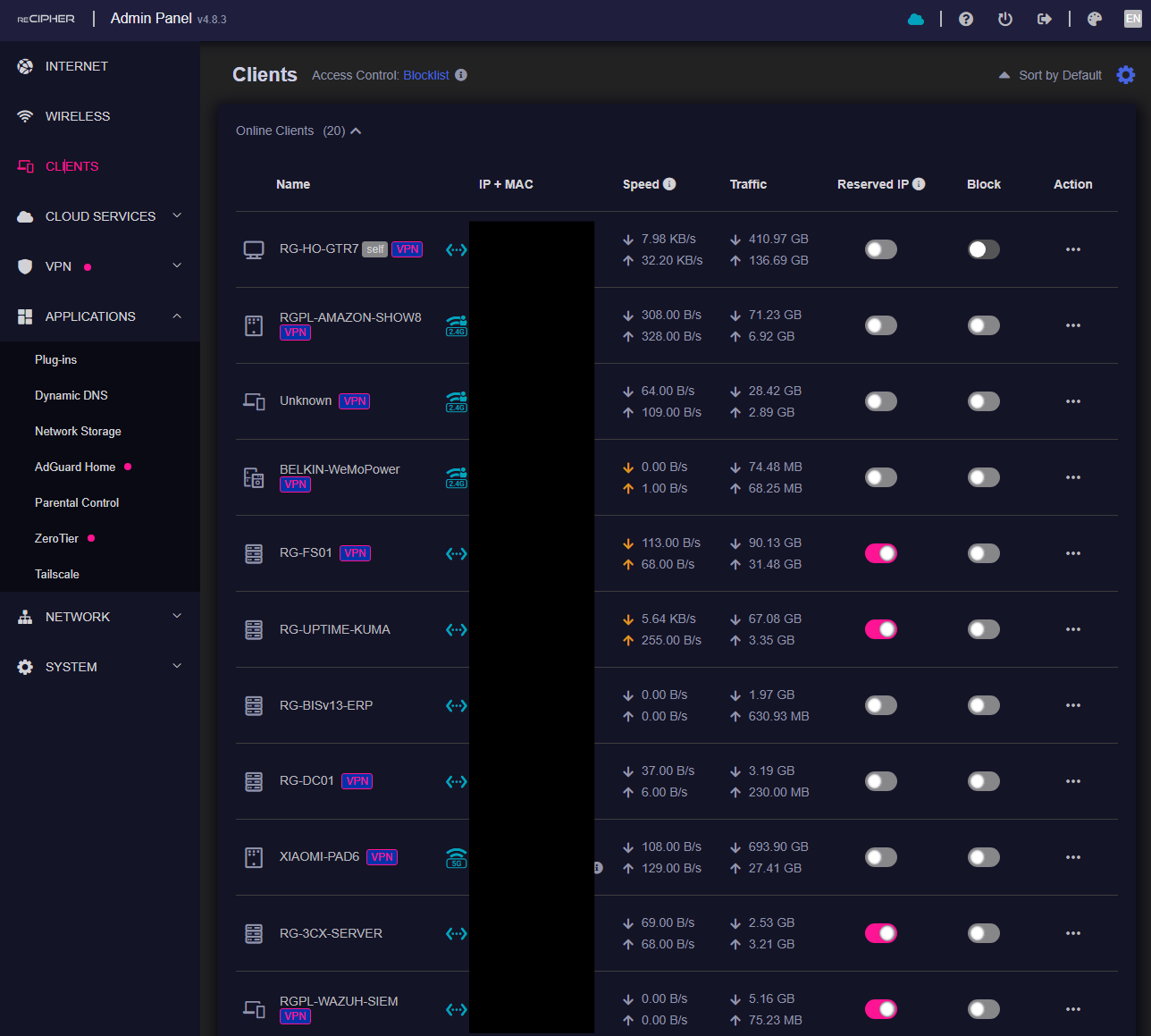
Task: Switch language with the EN button
Action: pyautogui.click(x=1132, y=19)
